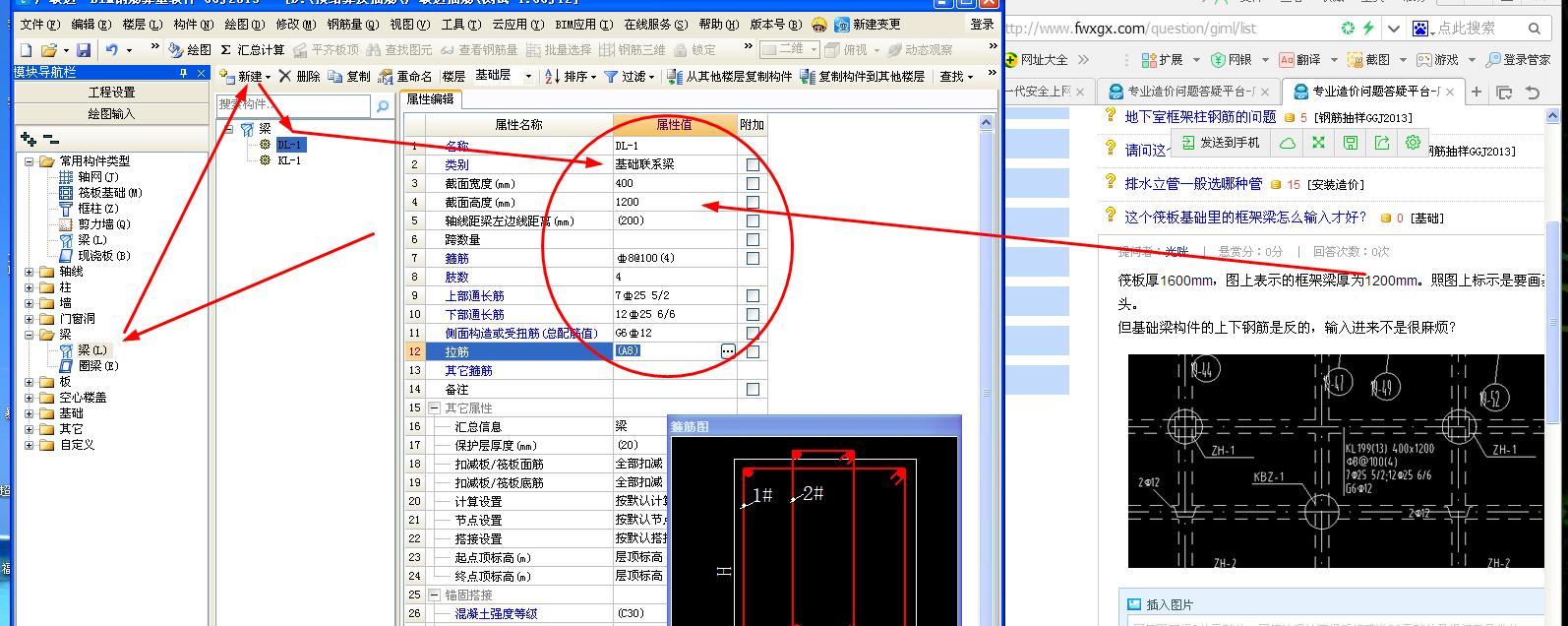This screenshot has height=626, width=1568.
Task: Click 复制构件到其他楼层 button
Action: (863, 76)
